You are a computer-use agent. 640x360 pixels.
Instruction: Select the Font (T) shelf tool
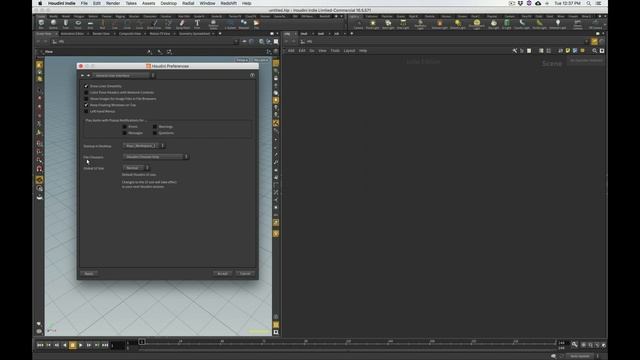(x=197, y=24)
